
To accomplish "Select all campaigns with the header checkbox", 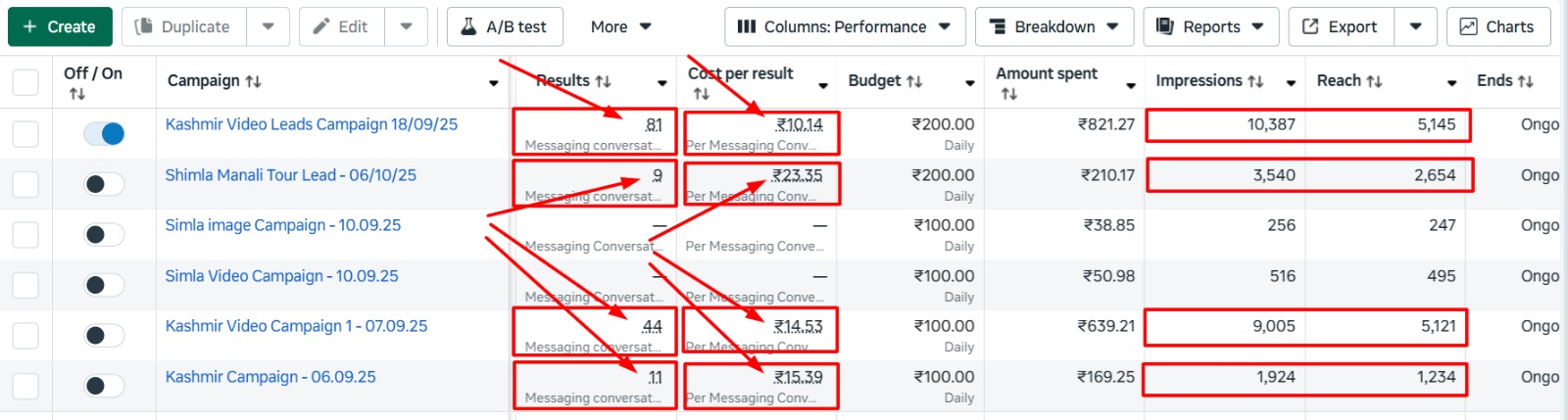I will pos(25,82).
